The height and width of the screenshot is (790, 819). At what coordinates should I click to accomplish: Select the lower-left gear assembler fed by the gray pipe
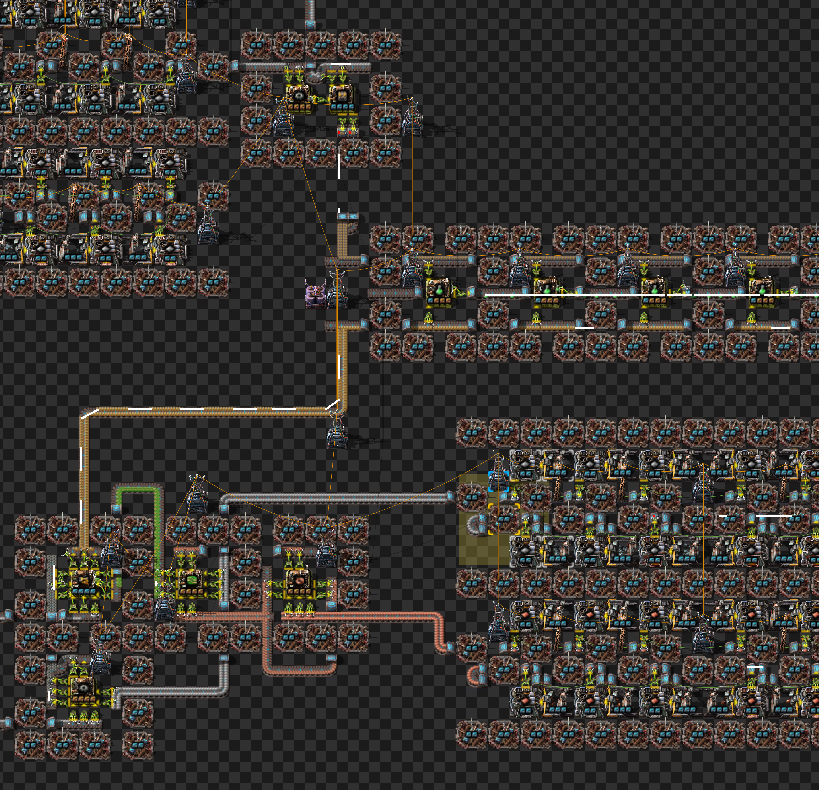83,690
